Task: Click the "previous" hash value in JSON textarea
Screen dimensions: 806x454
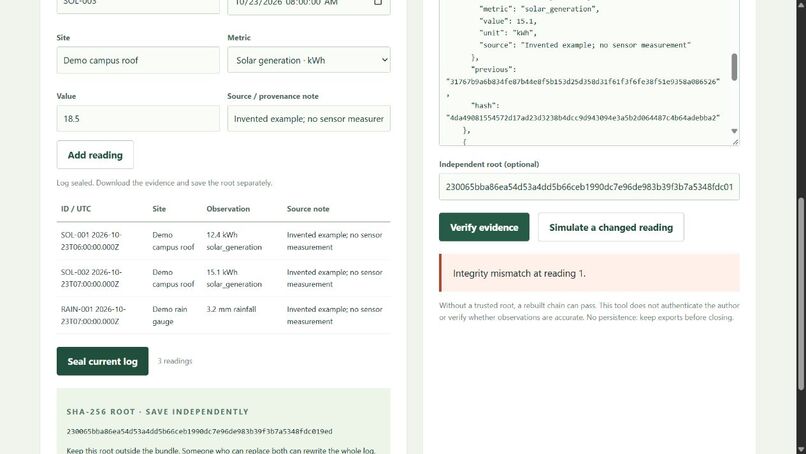Action: coord(583,82)
